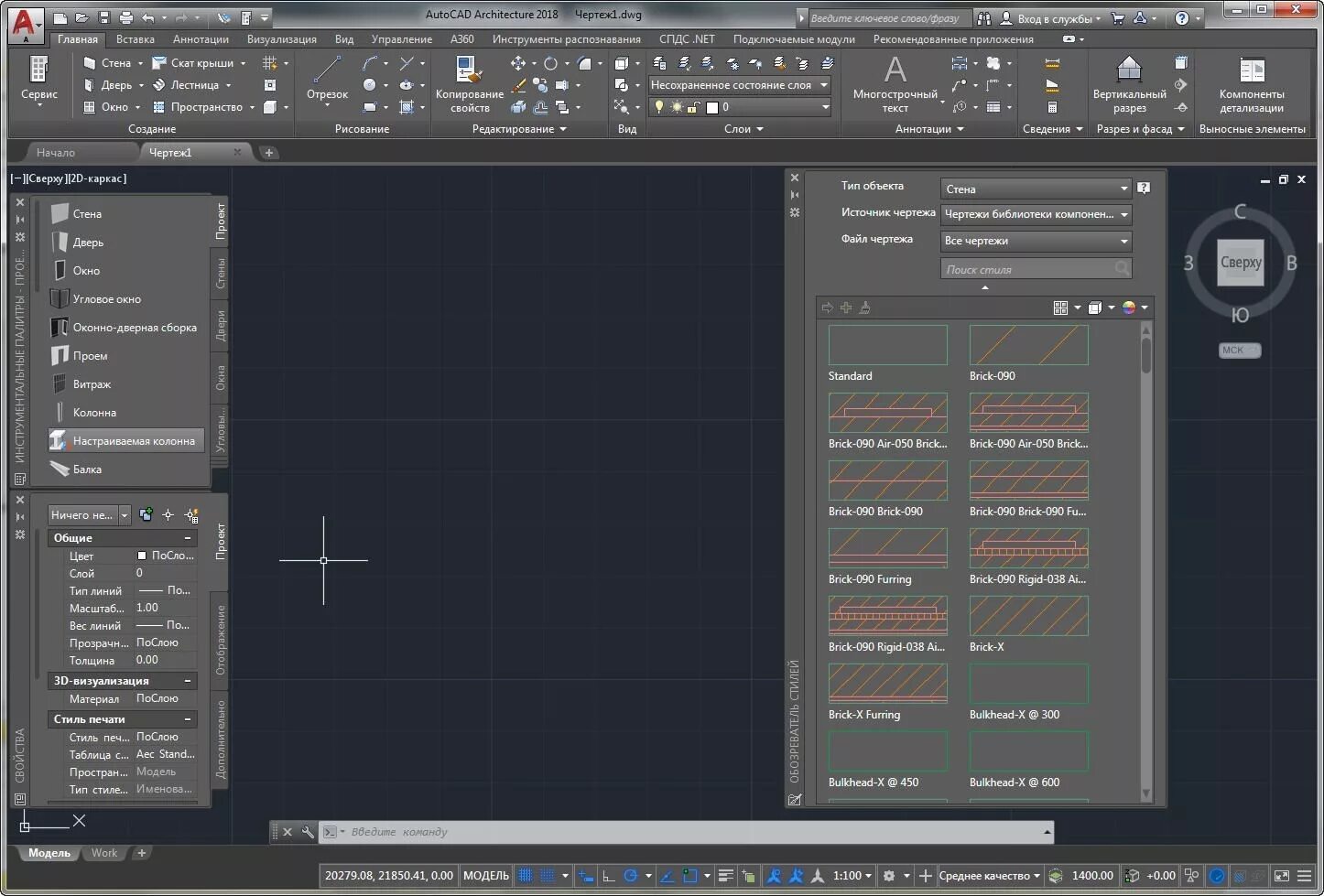Click the Начало document tab
This screenshot has height=896, width=1324.
[x=56, y=153]
